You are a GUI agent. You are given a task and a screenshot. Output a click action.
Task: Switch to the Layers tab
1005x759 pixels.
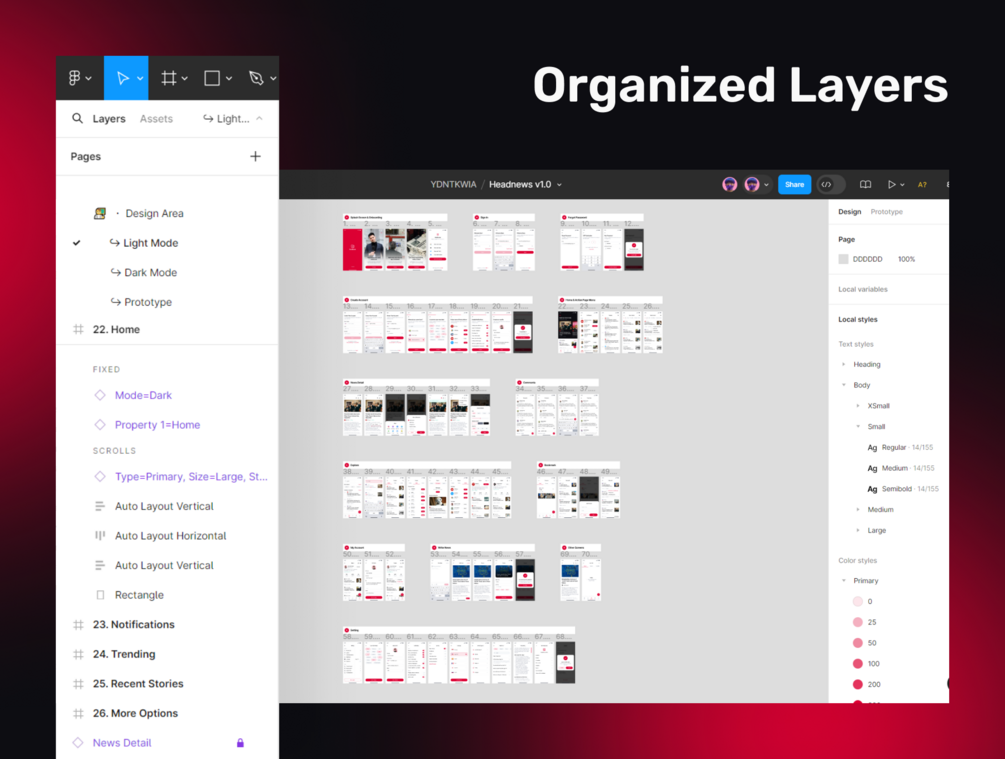pyautogui.click(x=109, y=119)
